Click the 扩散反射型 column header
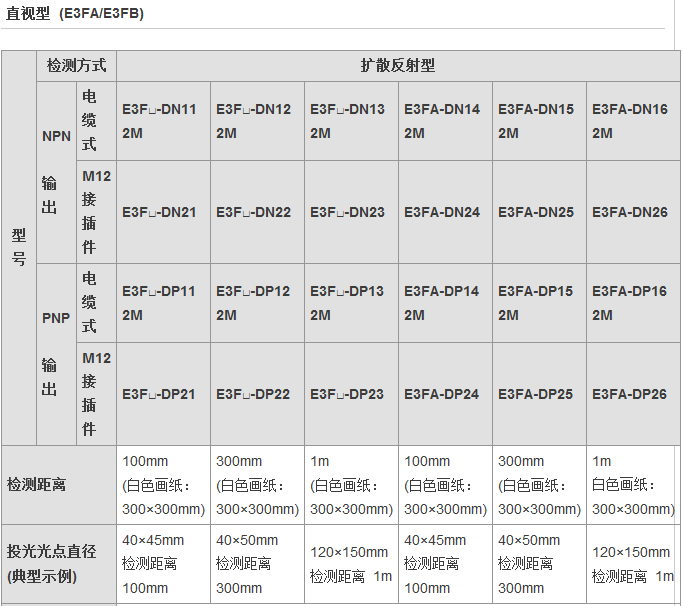682x606 pixels. (398, 66)
